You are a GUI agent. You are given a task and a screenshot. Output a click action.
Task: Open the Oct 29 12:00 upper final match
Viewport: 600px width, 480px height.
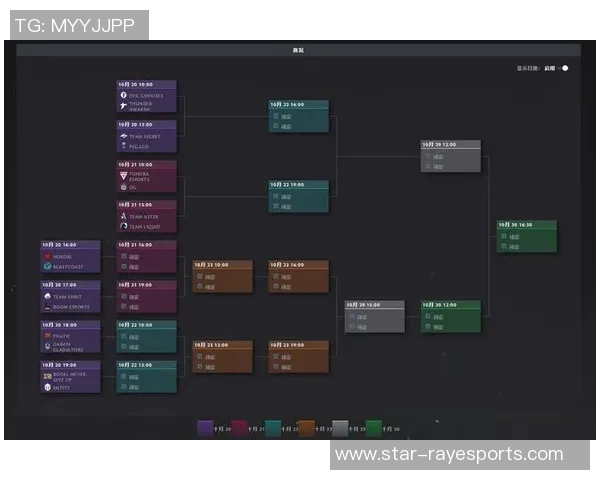point(451,156)
